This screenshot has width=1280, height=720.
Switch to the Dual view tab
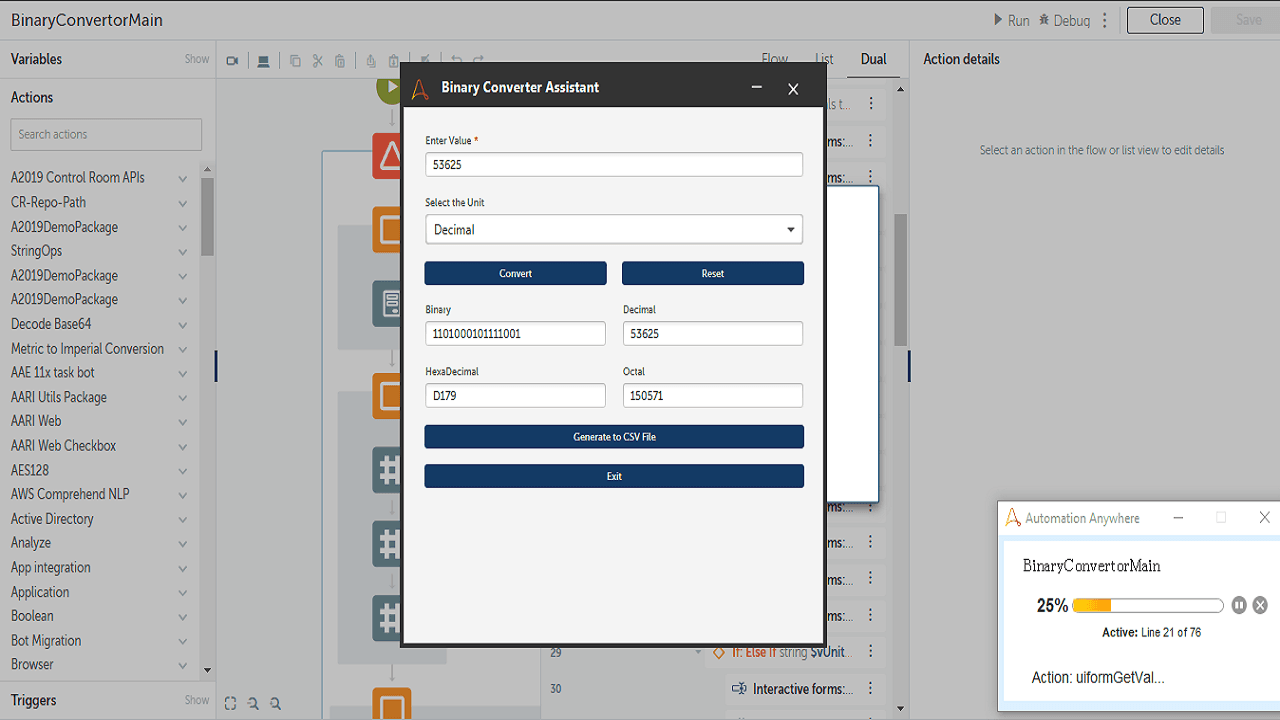[x=874, y=59]
